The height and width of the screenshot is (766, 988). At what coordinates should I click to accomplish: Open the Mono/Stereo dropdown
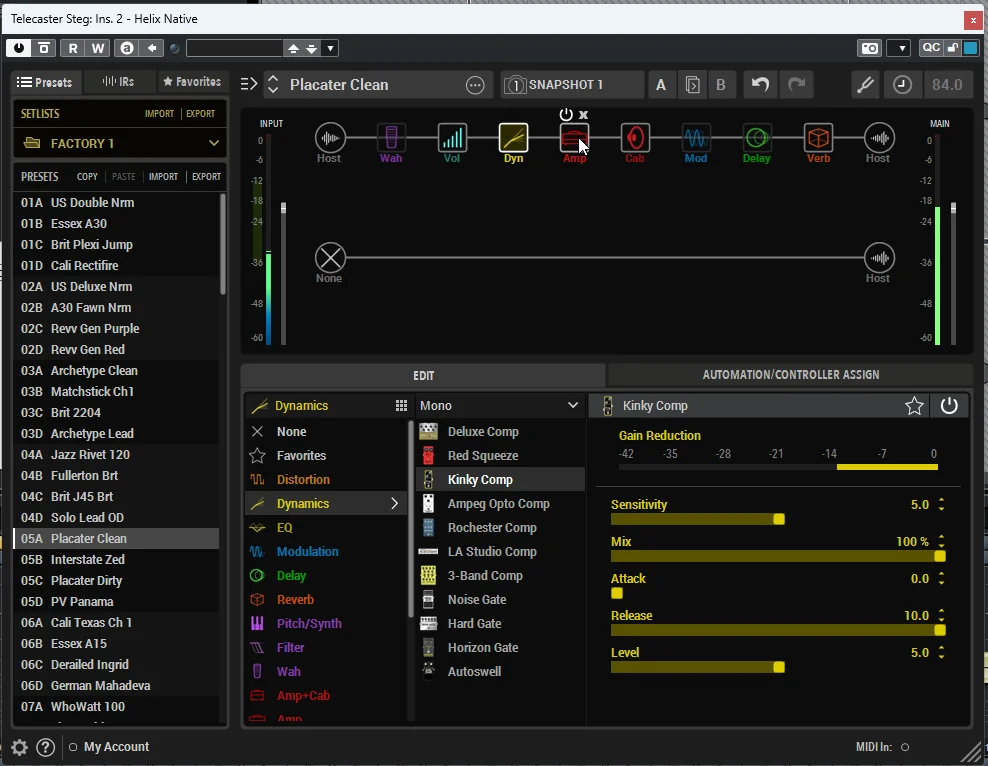tap(499, 406)
